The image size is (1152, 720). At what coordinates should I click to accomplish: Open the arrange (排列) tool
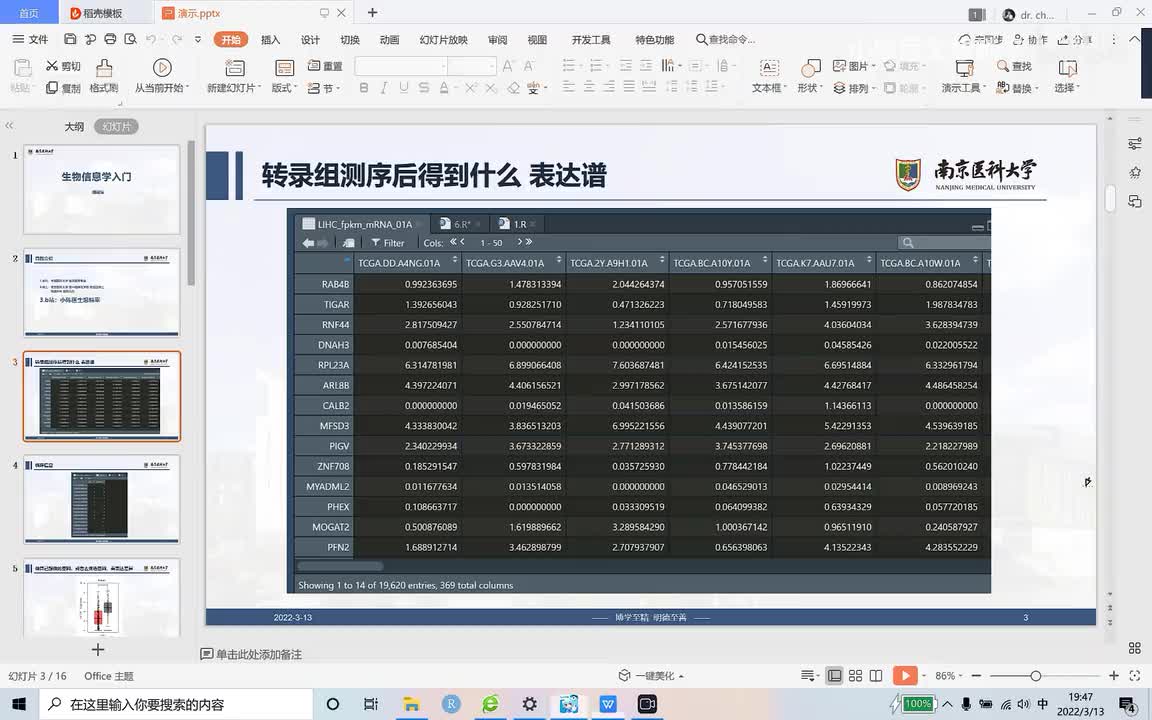[x=854, y=88]
